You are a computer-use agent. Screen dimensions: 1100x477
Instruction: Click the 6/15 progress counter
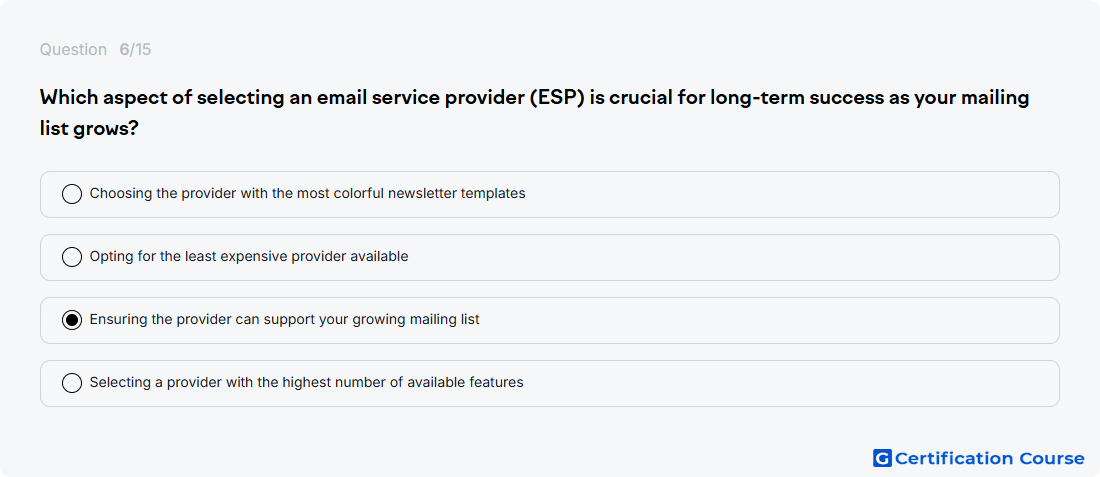135,50
